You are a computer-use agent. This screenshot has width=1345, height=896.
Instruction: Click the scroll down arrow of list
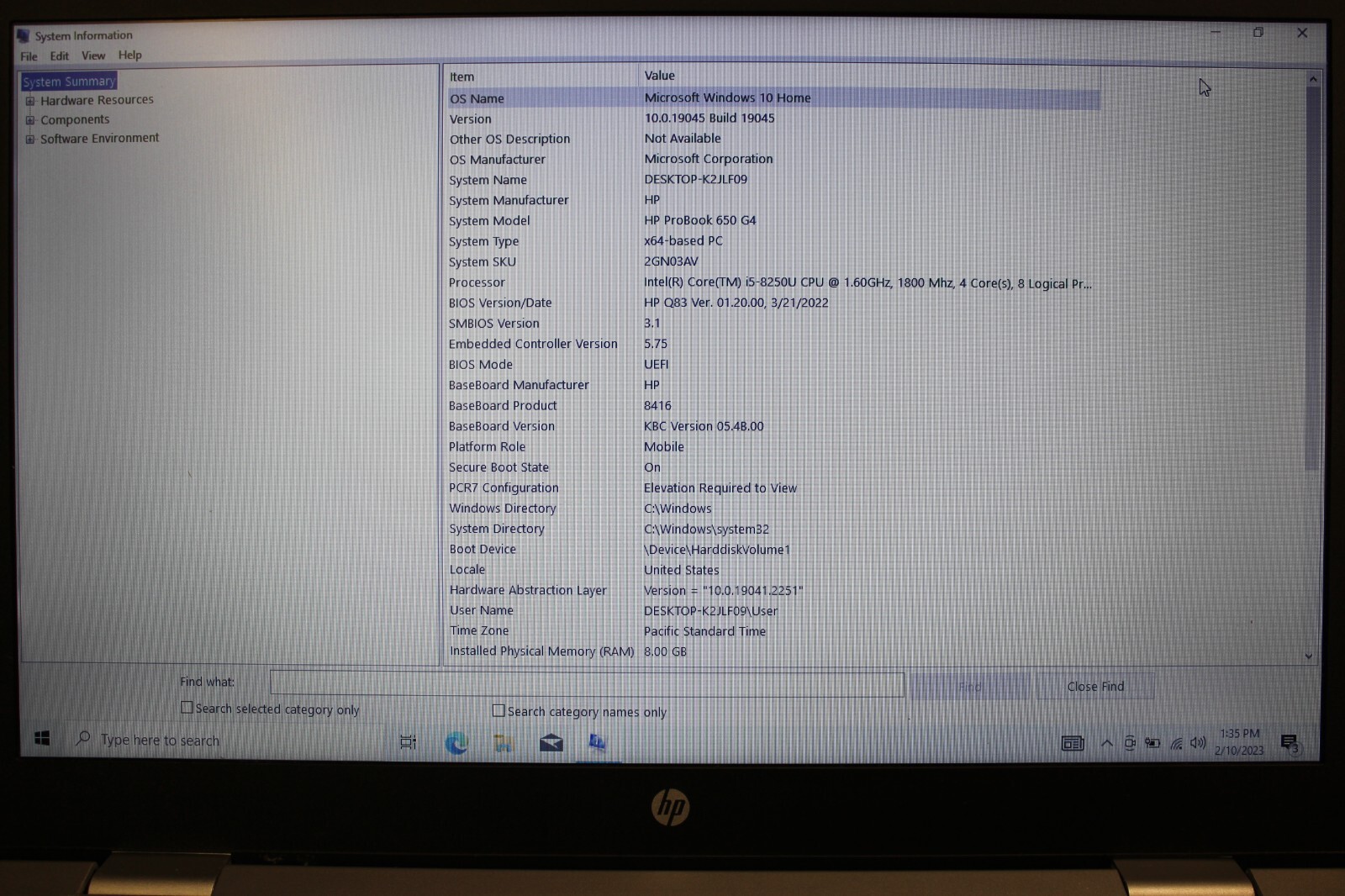[x=1309, y=656]
